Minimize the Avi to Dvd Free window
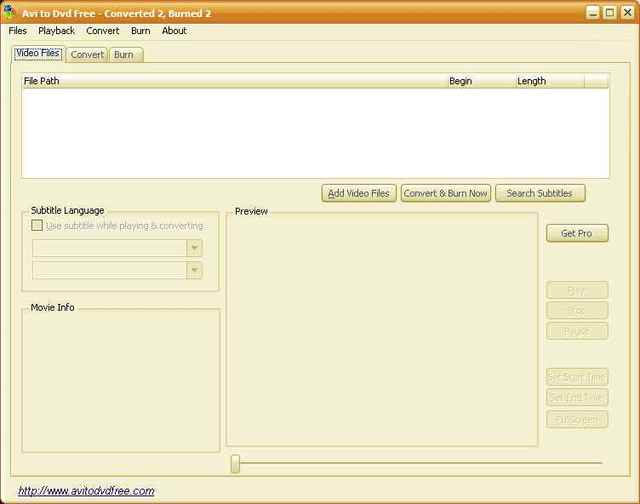 pos(593,13)
